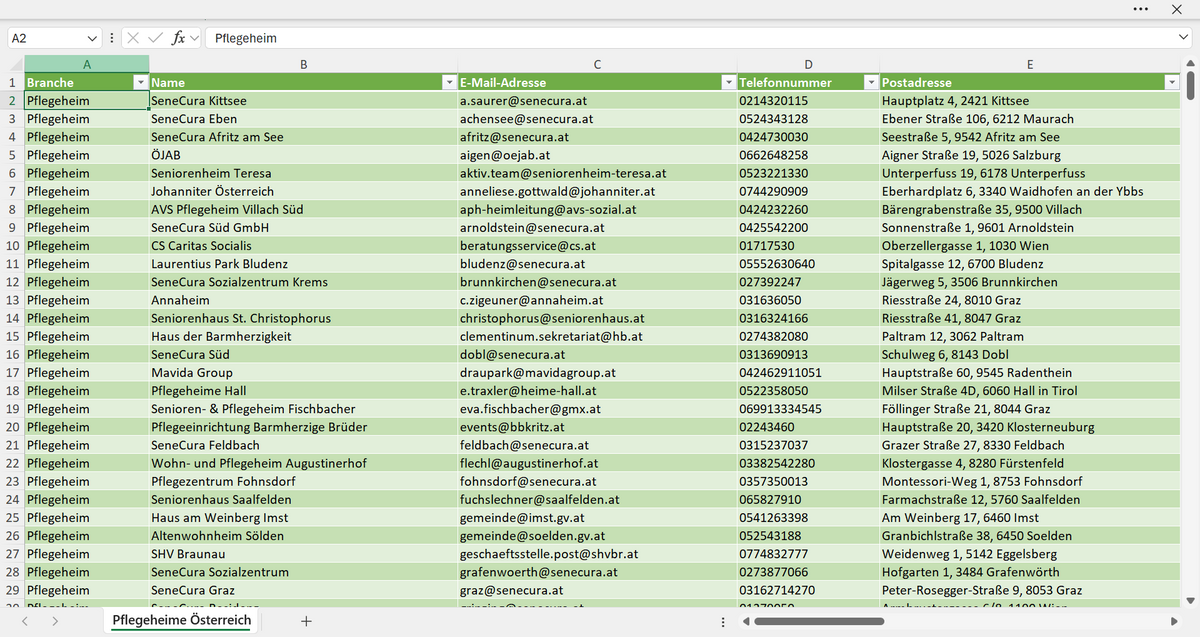Click the vertical scrollbar thumb
The width and height of the screenshot is (1200, 637).
coord(1190,87)
